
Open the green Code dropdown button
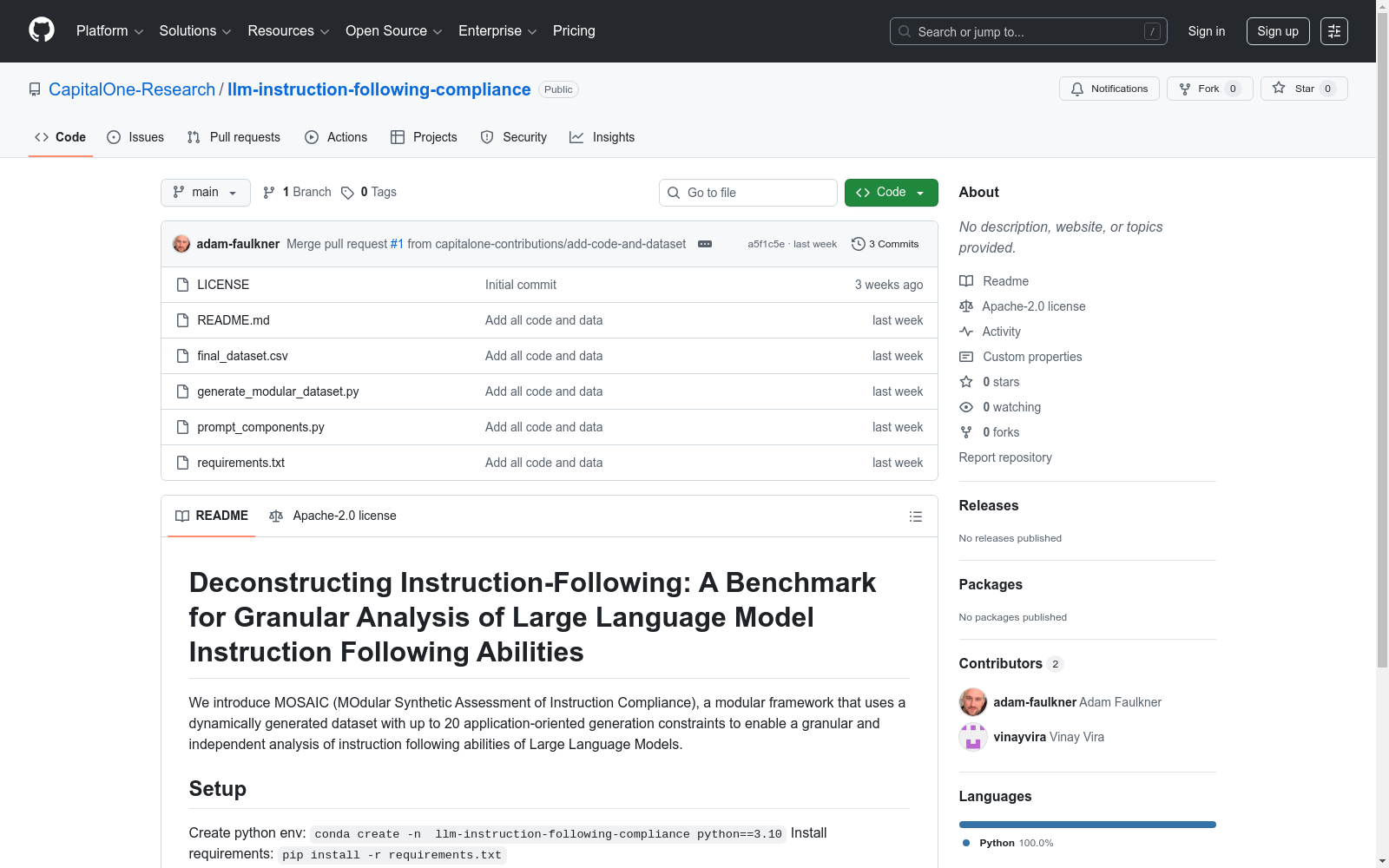(x=891, y=193)
